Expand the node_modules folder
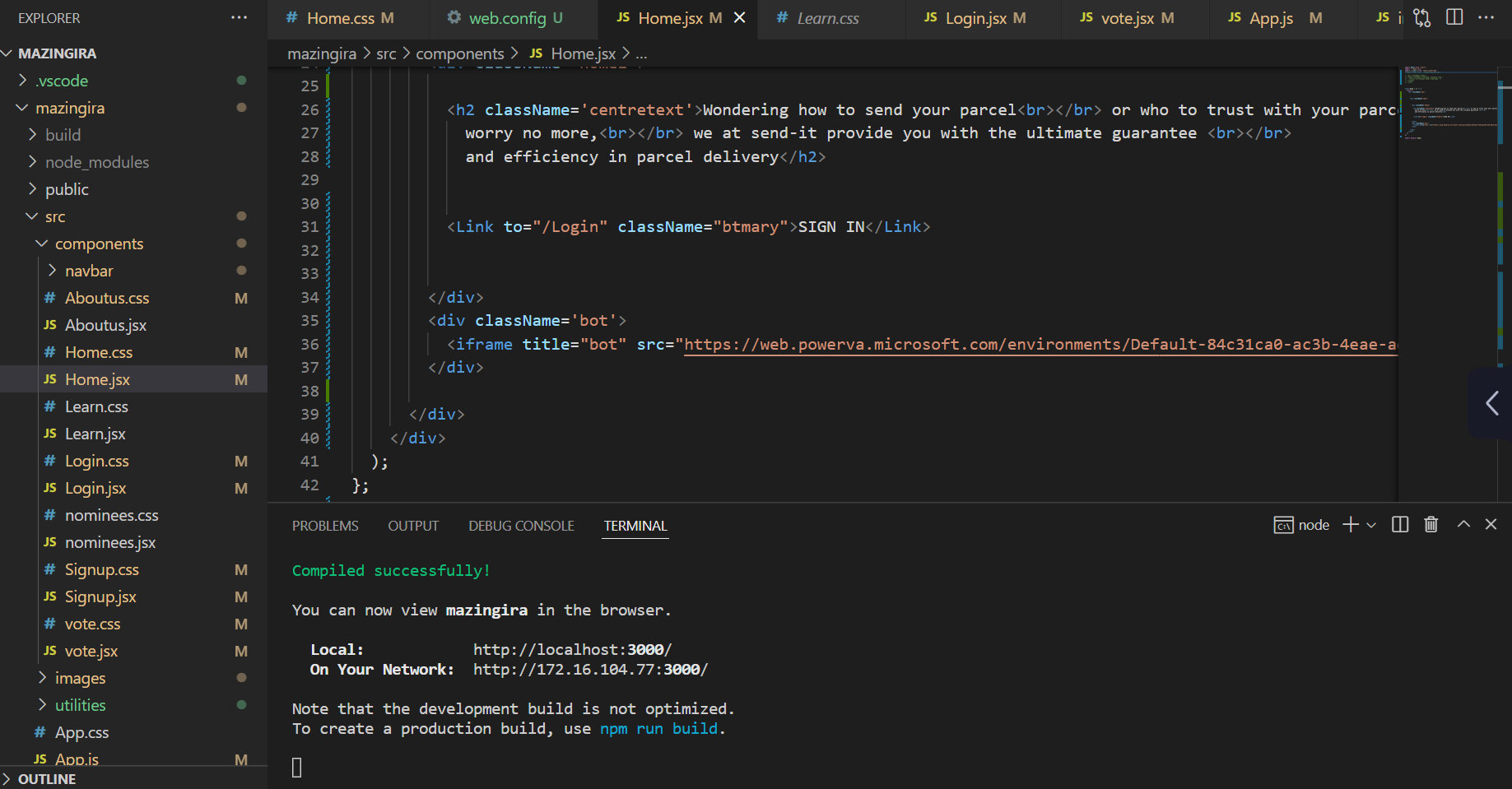The image size is (1512, 789). [x=96, y=162]
